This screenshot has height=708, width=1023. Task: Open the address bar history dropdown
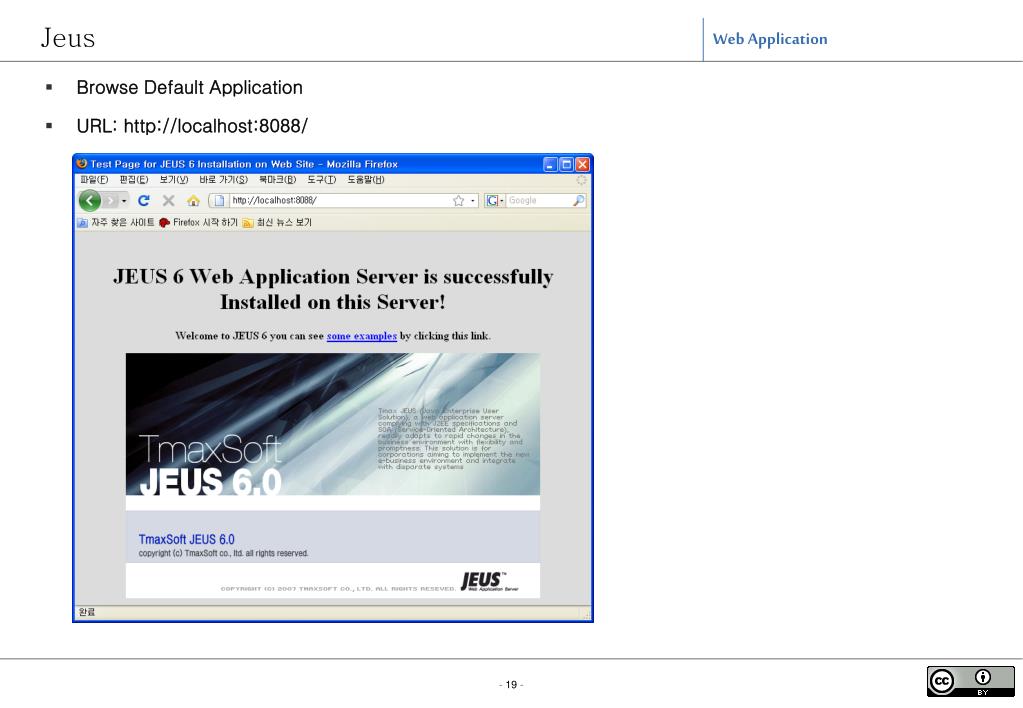point(472,200)
